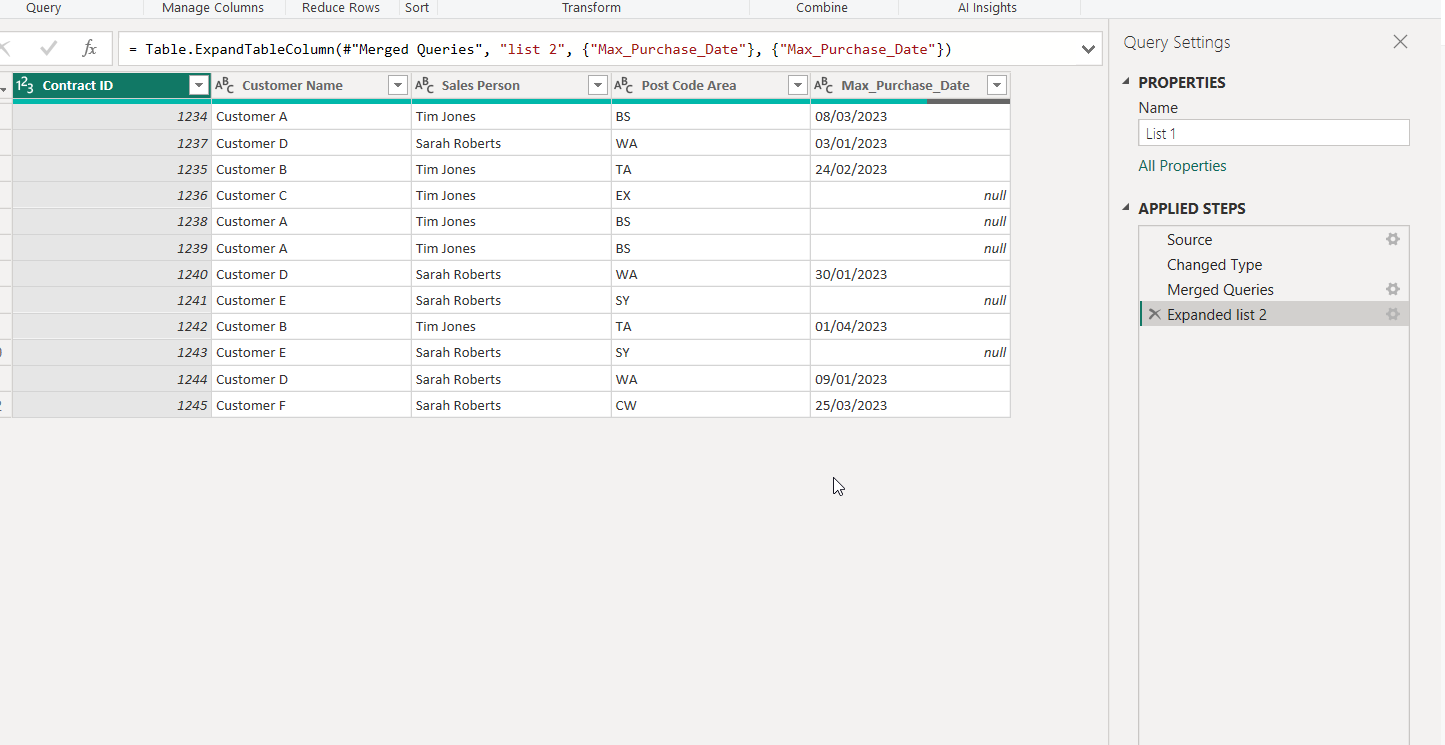Click Post Code Area data type icon
This screenshot has width=1445, height=745.
pos(625,86)
